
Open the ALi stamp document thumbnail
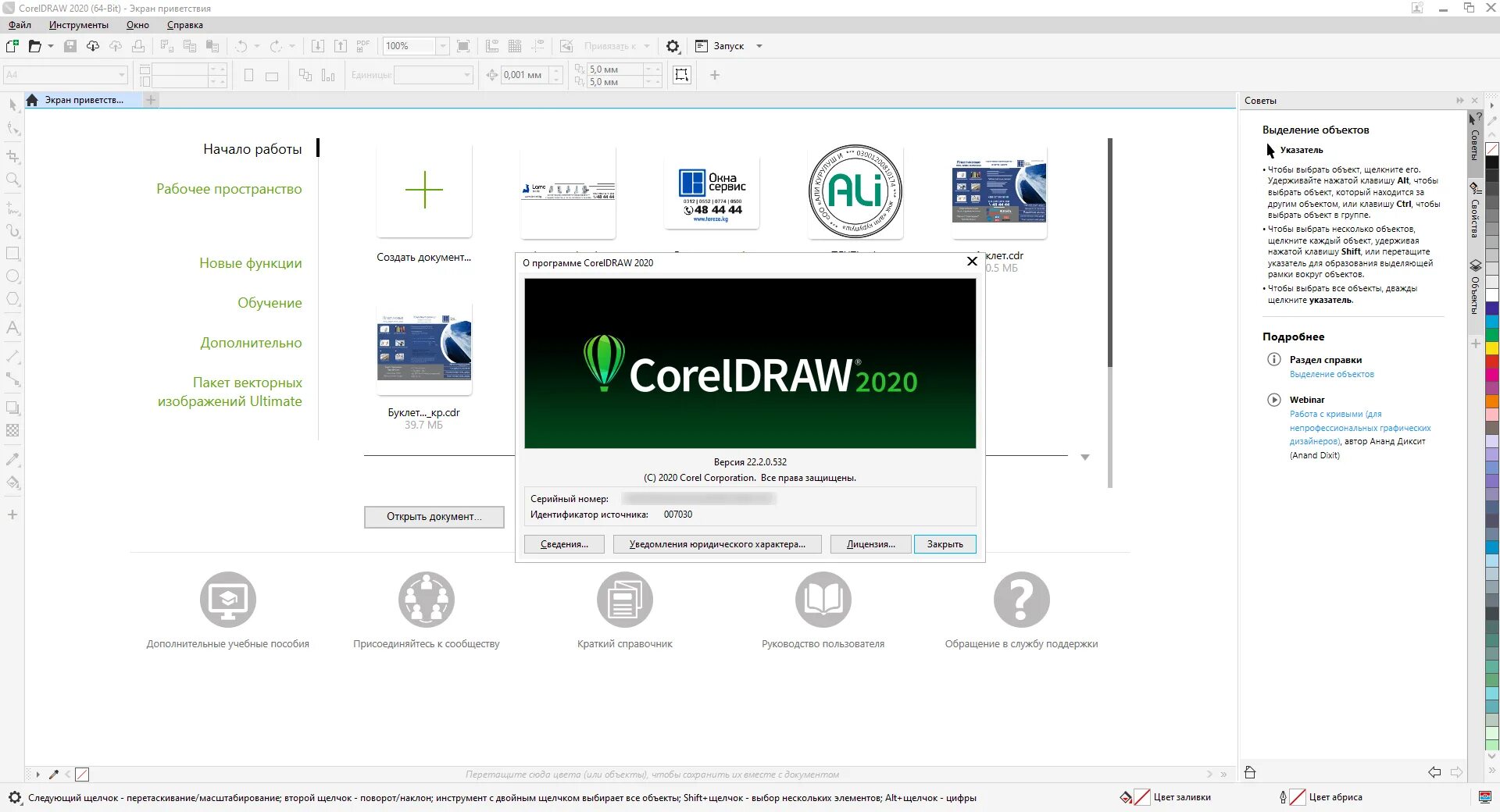pyautogui.click(x=855, y=191)
